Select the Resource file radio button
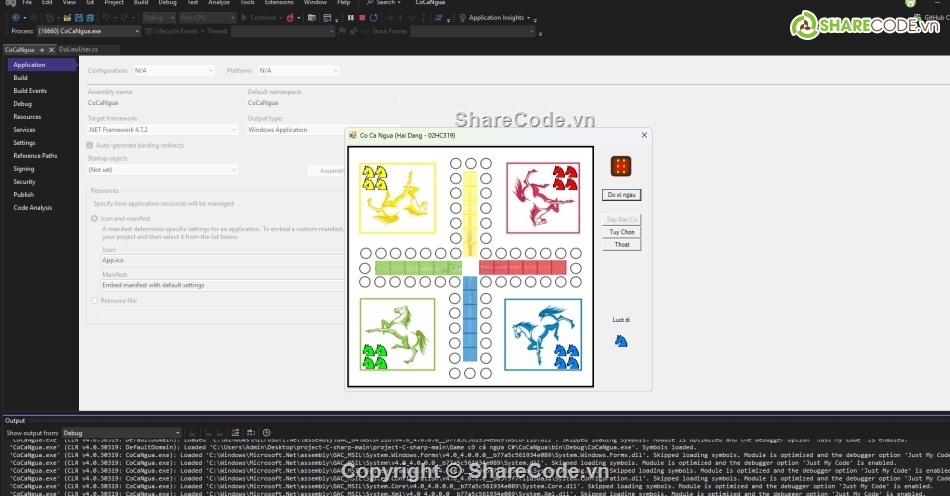Image resolution: width=950 pixels, height=496 pixels. pos(95,300)
